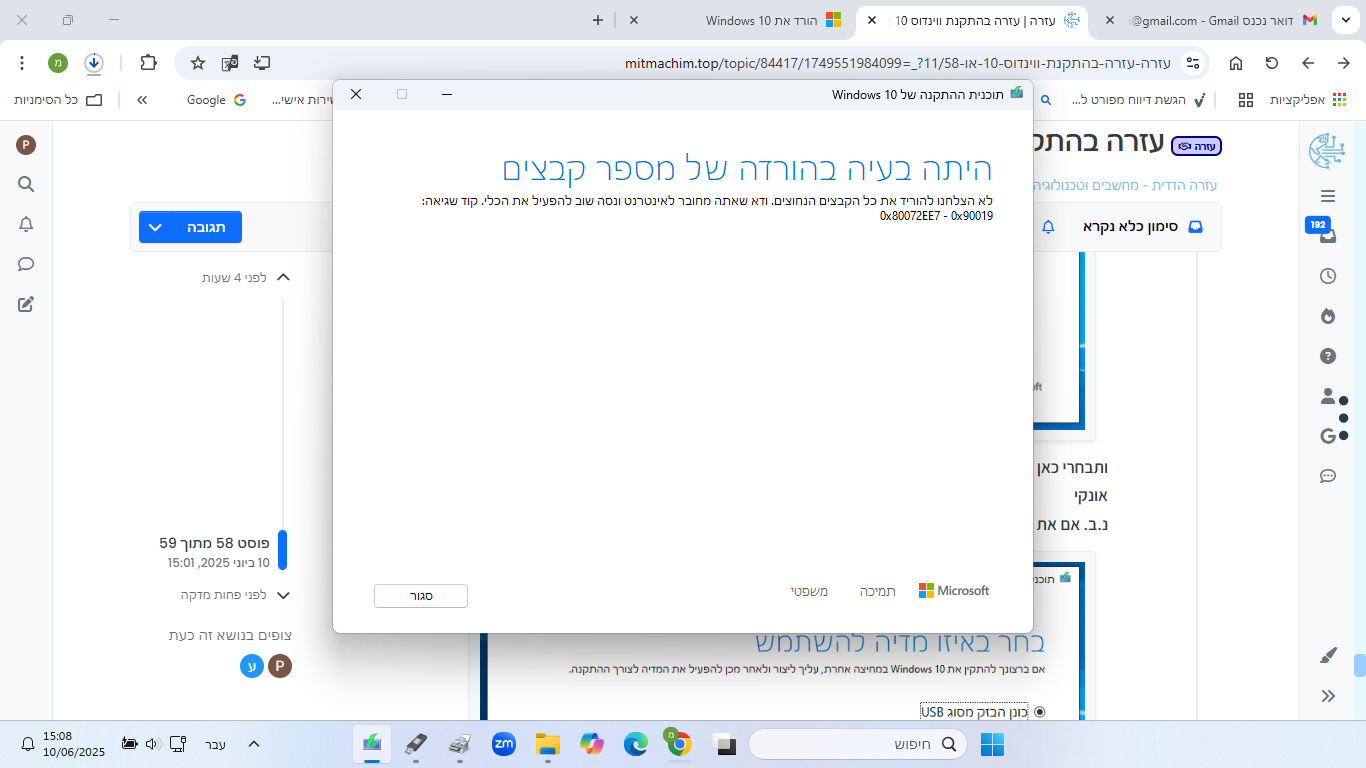Select the USB flash drive radio option
1366x768 pixels.
tap(1039, 712)
